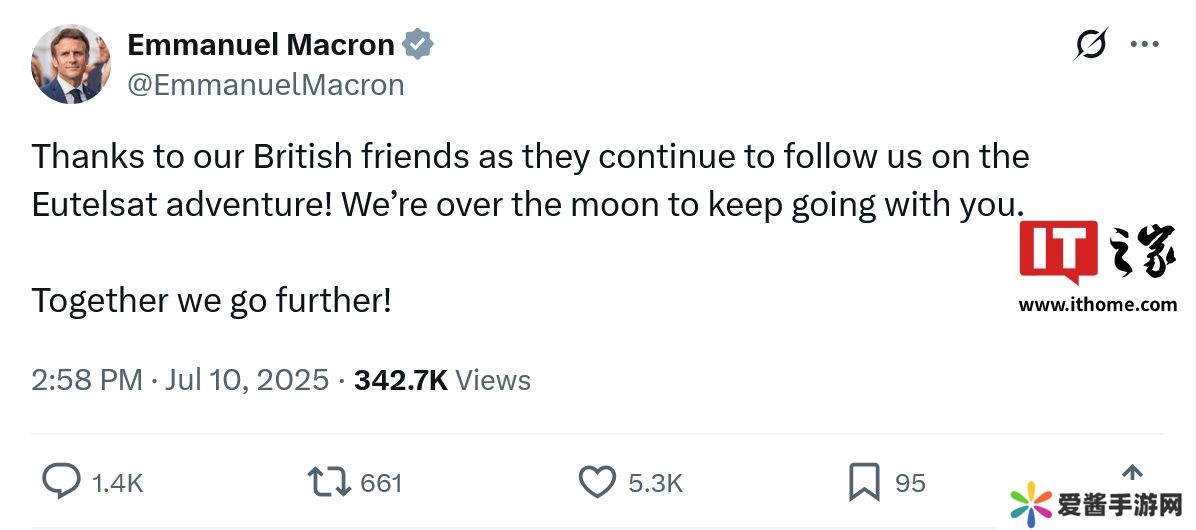Click the www.ithome.com watermark text
This screenshot has width=1196, height=530.
[1097, 306]
